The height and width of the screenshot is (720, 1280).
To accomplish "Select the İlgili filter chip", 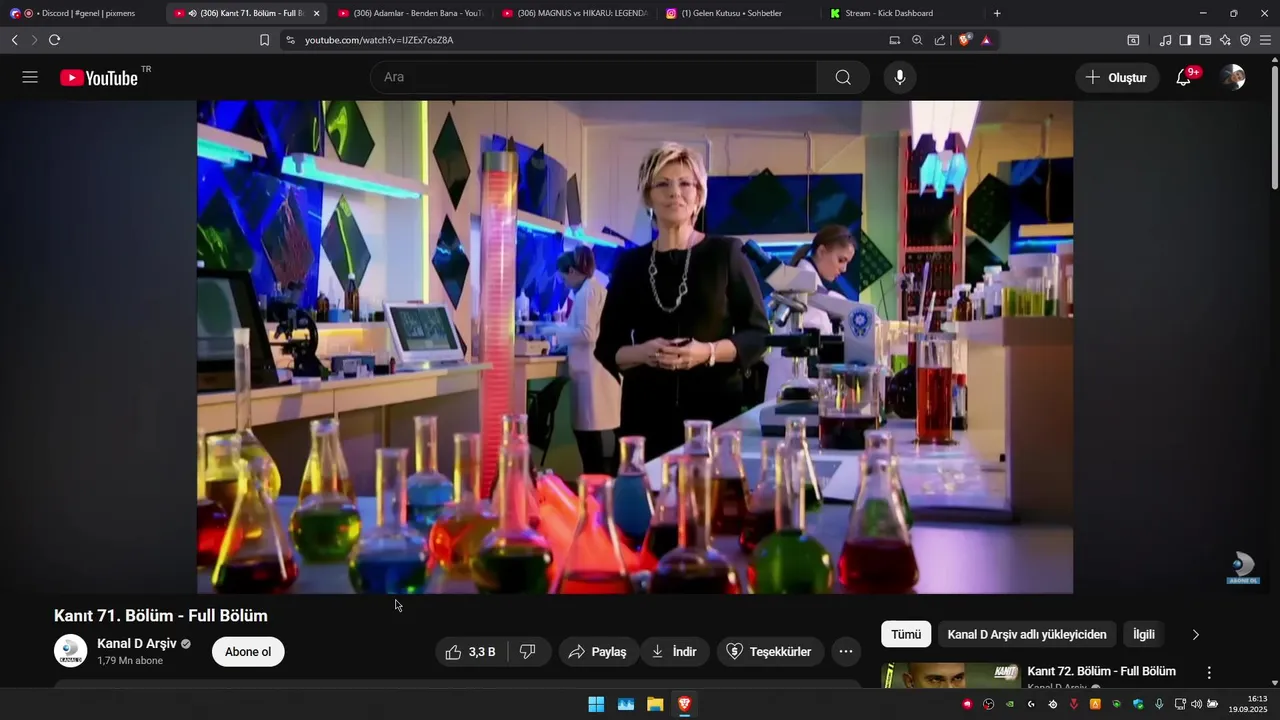I will coord(1144,634).
